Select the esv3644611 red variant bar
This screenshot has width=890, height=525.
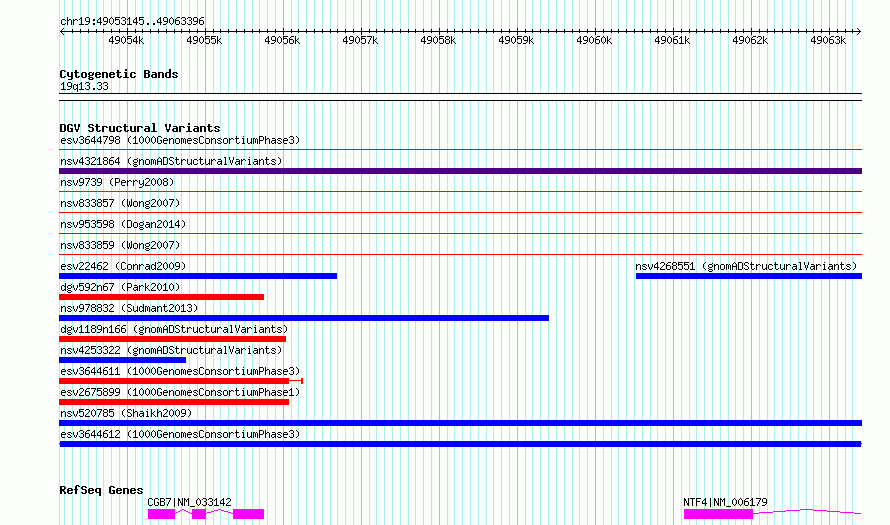(x=174, y=381)
